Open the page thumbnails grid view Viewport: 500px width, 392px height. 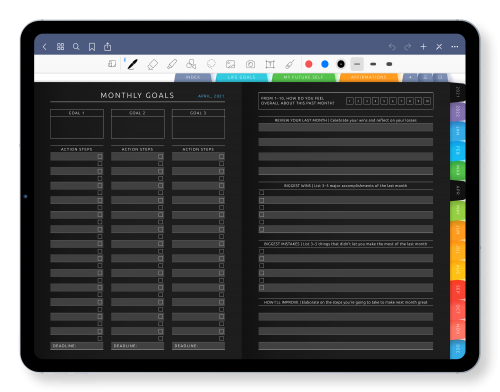click(60, 47)
